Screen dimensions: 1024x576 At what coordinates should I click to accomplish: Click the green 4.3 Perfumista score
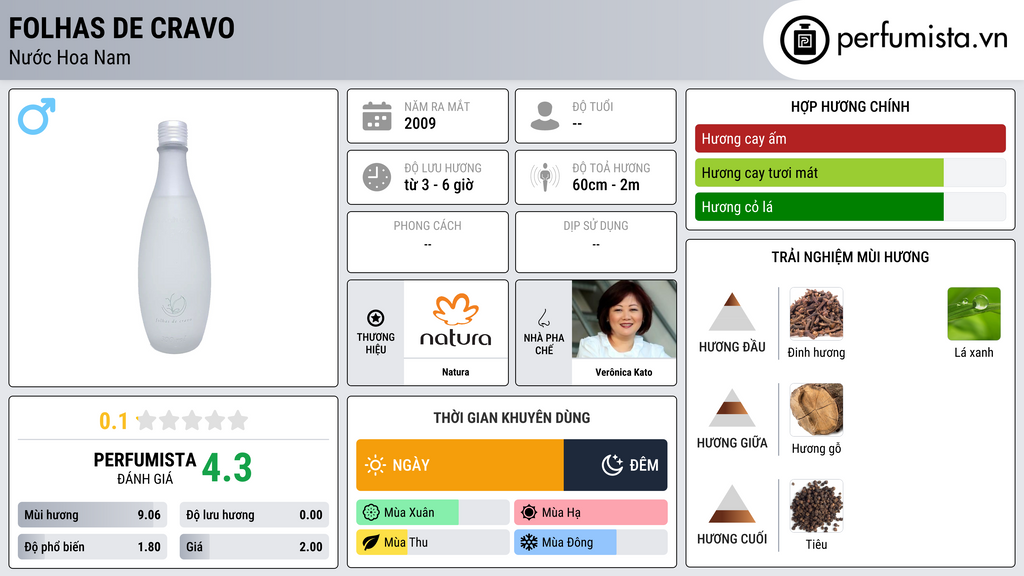tap(227, 468)
